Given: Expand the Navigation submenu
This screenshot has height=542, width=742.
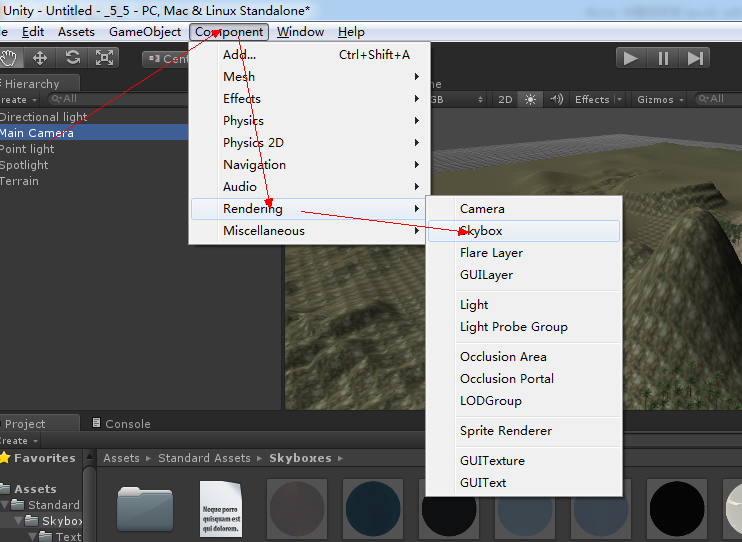Looking at the screenshot, I should coord(309,165).
